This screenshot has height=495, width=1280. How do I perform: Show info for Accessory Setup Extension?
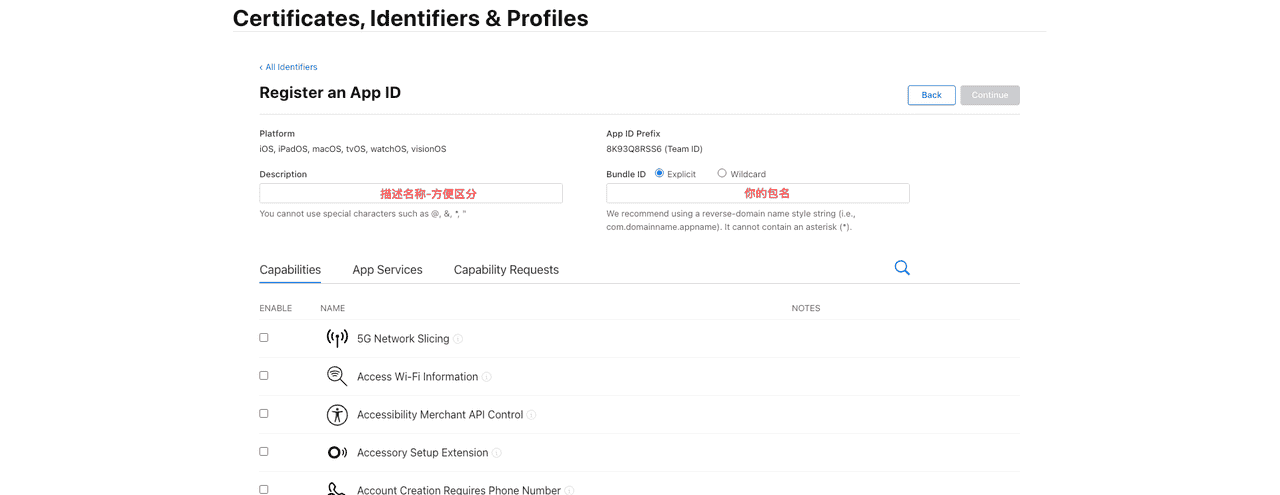point(497,453)
